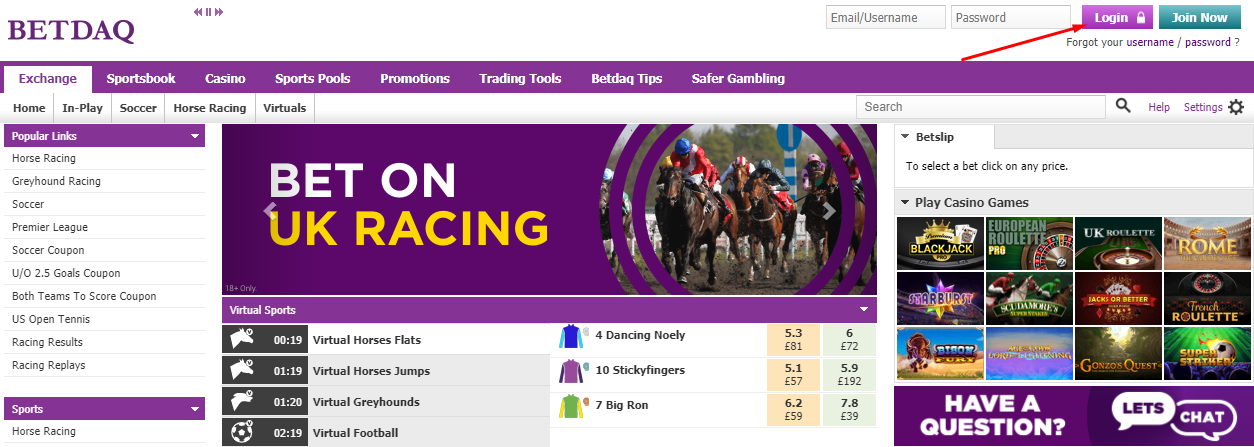Click the Virtual Horses Flats horse icon
1254x447 pixels.
pyautogui.click(x=243, y=340)
